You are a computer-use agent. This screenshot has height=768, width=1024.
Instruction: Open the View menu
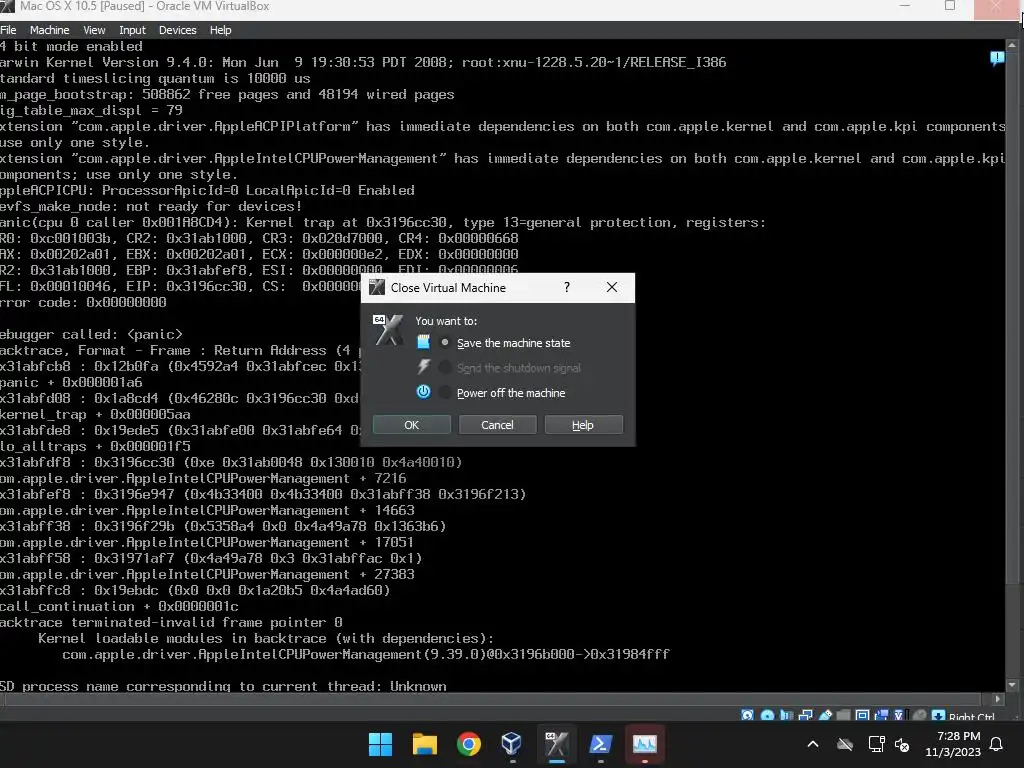point(94,30)
